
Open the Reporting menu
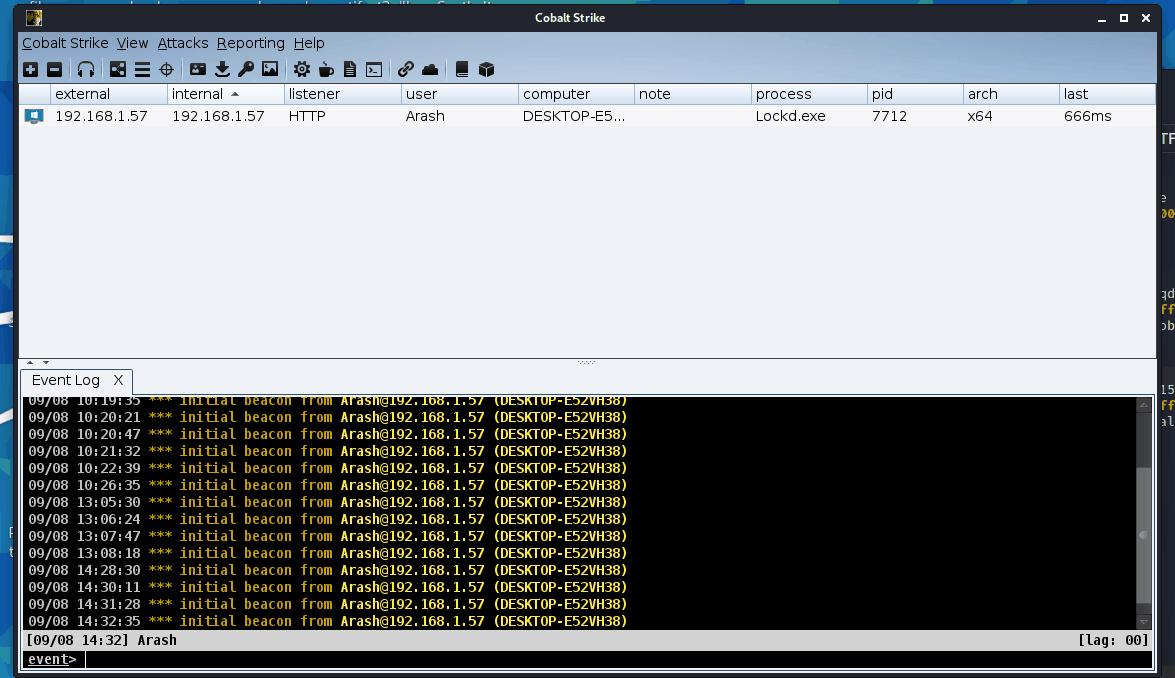point(250,43)
